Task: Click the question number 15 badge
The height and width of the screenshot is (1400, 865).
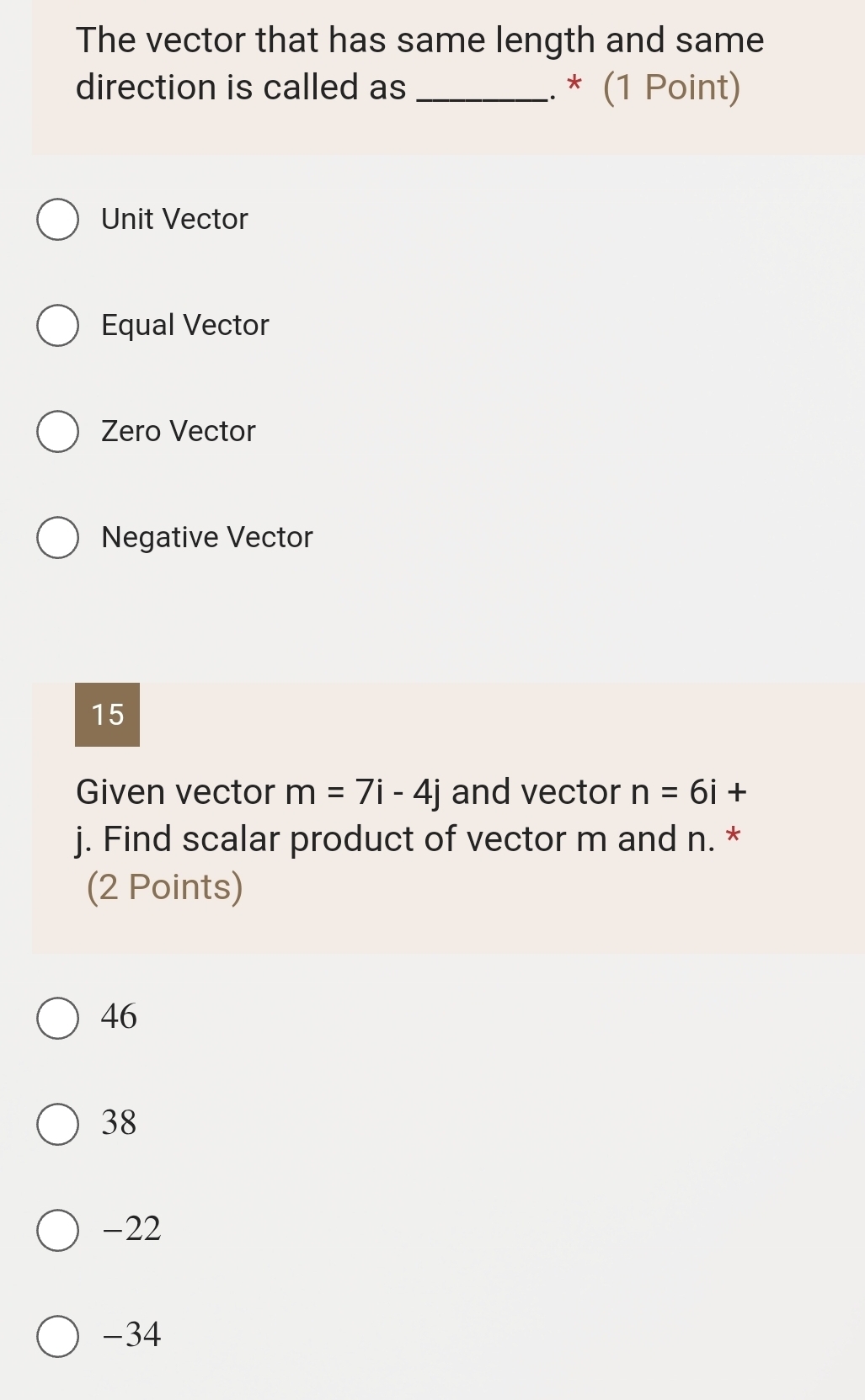Action: 107,715
